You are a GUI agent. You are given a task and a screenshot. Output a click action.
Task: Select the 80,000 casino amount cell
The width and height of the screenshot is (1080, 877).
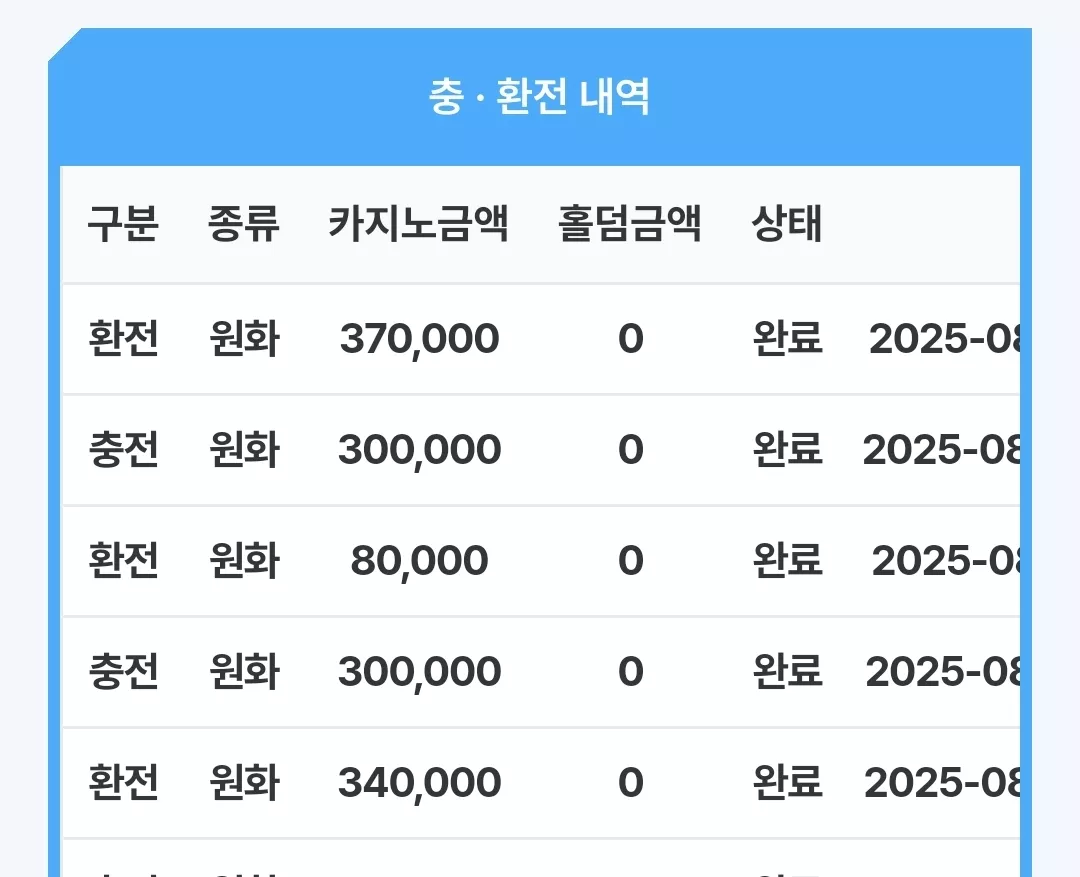[x=419, y=561]
